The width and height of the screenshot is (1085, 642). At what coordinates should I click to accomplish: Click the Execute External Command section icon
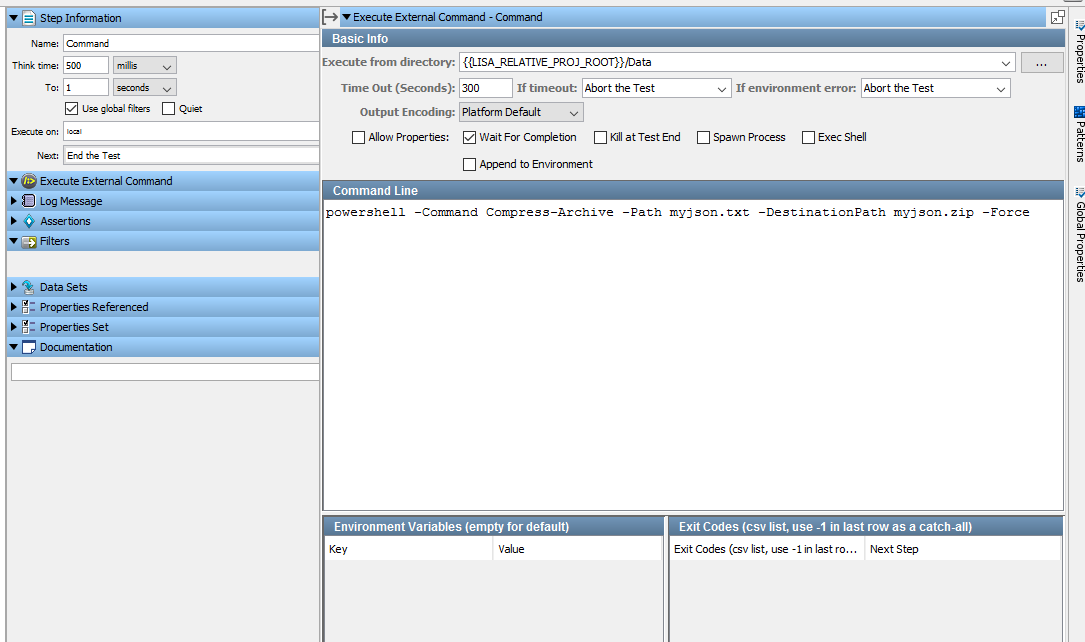[x=29, y=181]
